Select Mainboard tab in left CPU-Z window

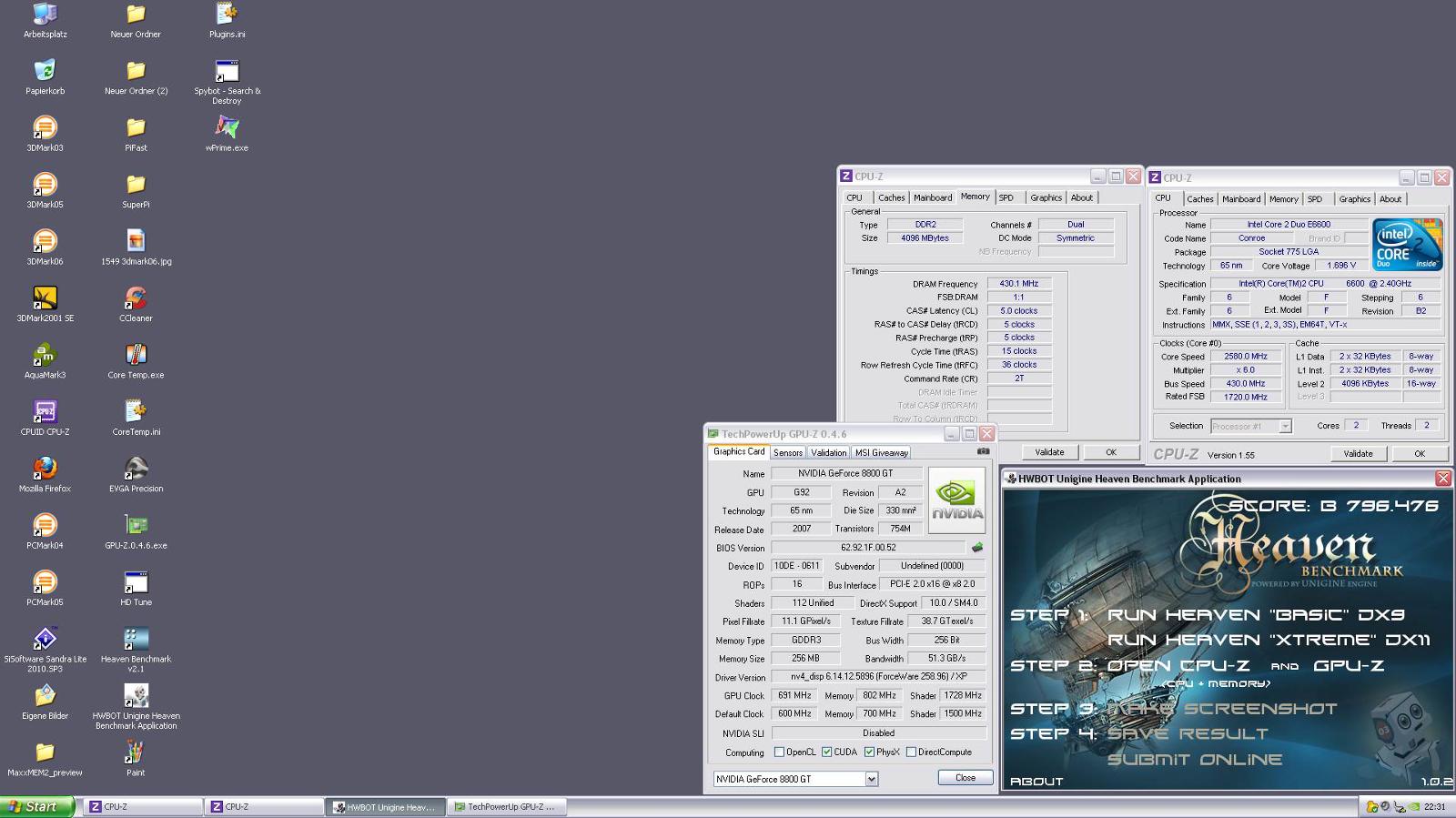(932, 197)
